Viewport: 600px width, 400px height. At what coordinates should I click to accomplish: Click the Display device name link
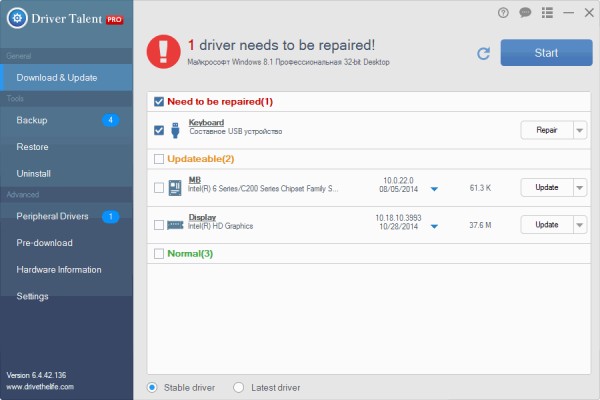point(202,217)
